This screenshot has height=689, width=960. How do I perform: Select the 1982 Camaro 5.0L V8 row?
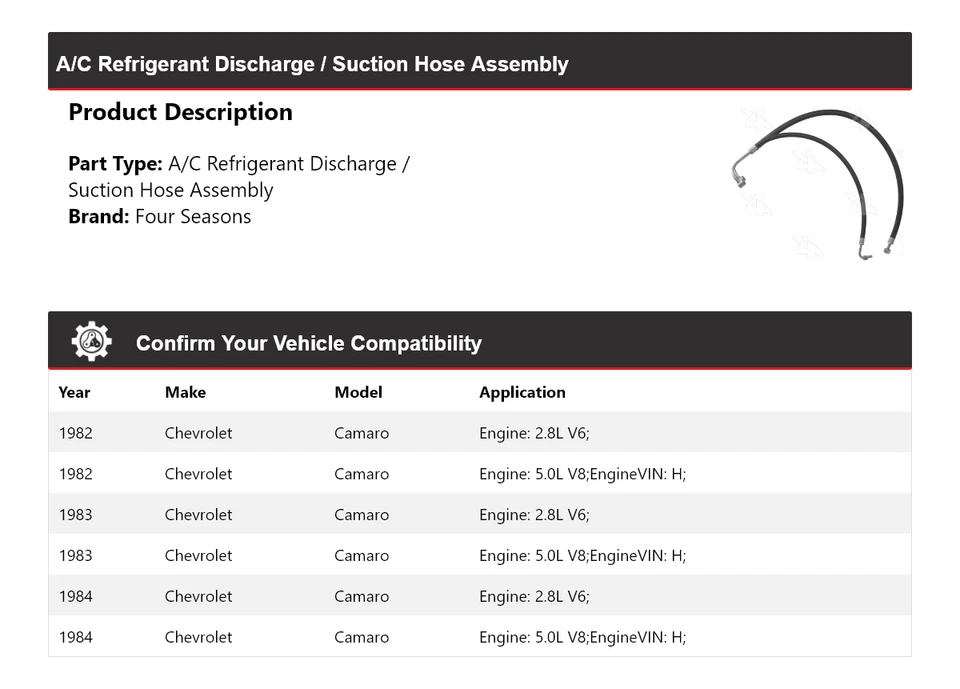(480, 474)
